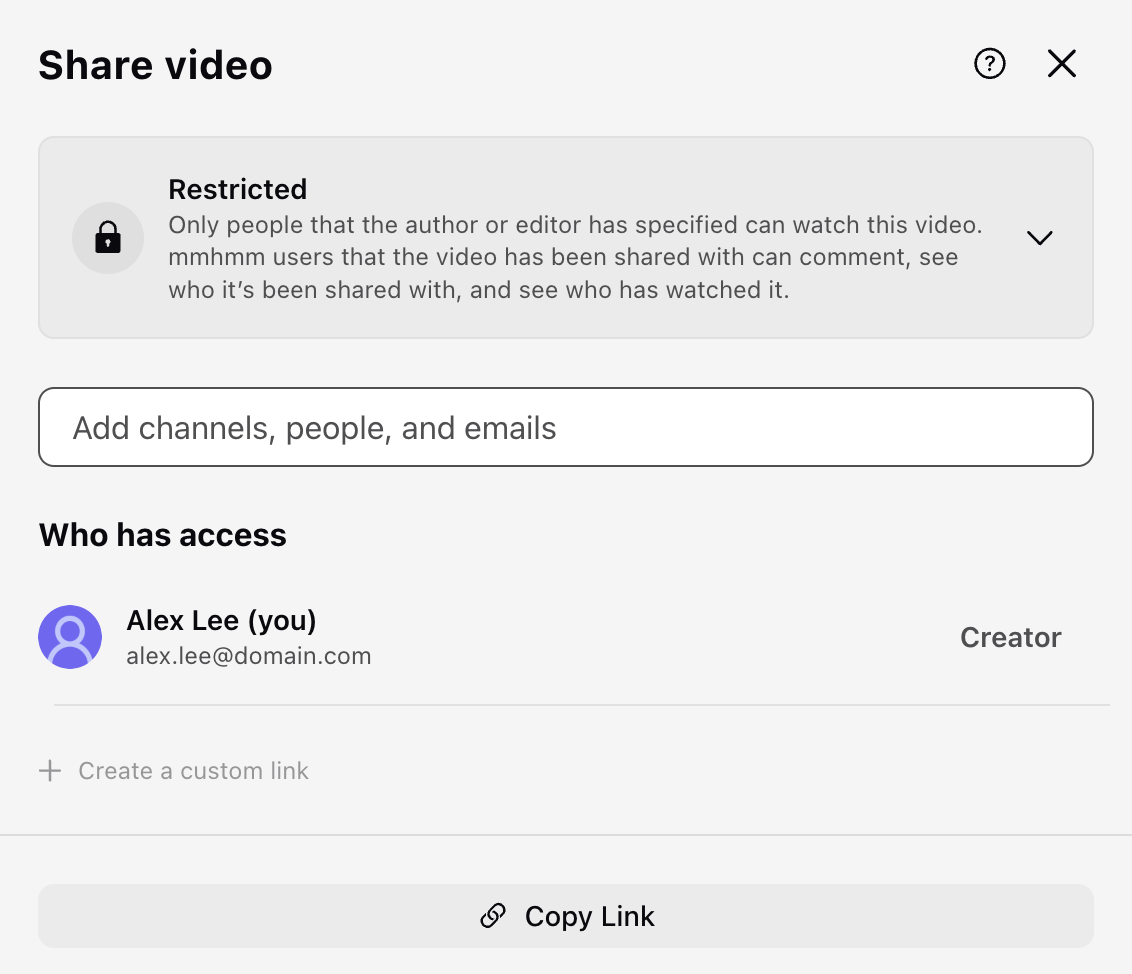
Task: Click the chain link icon on Copy Link
Action: pos(491,915)
